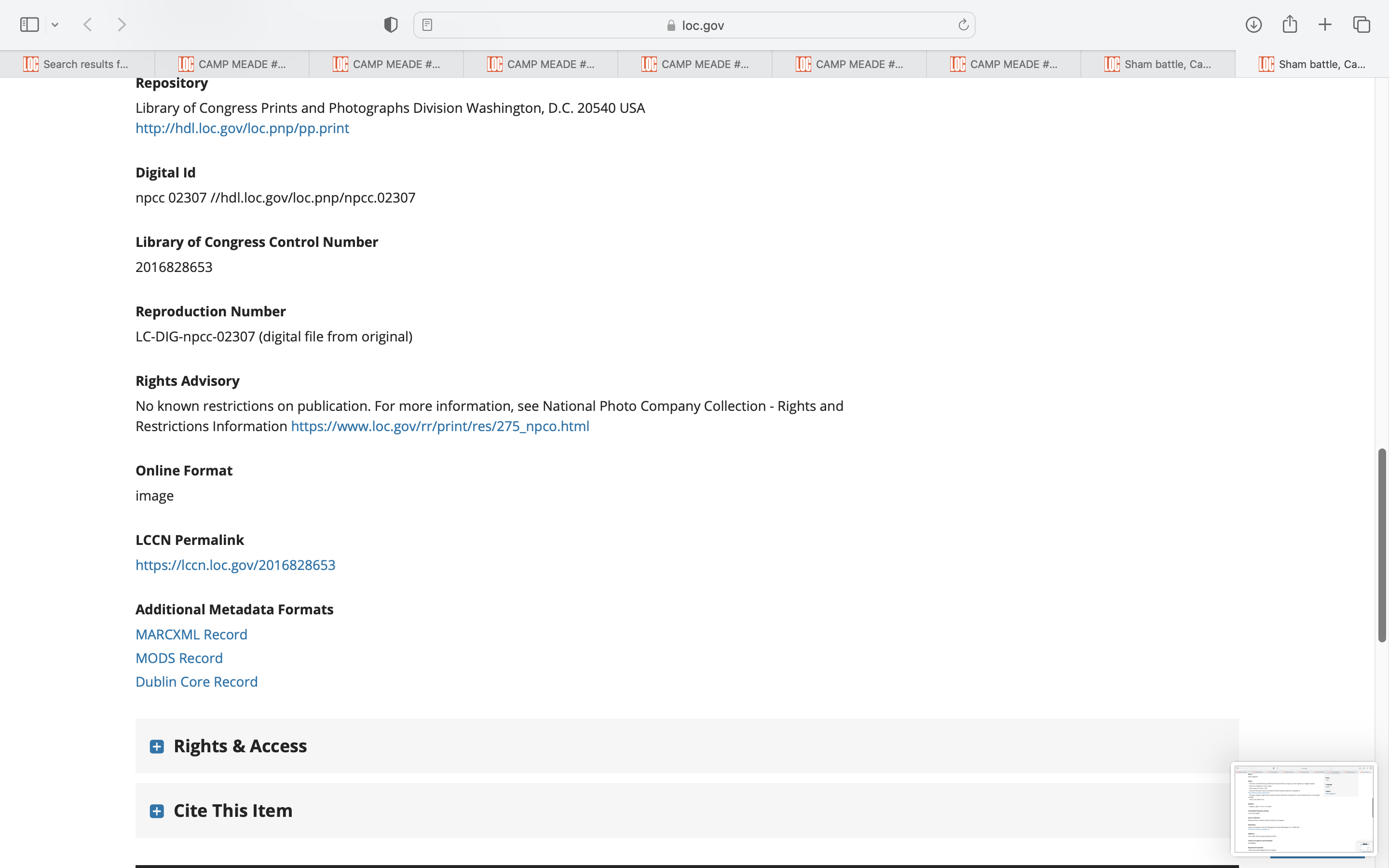Open the downloads icon
The height and width of the screenshot is (868, 1389).
1253,25
